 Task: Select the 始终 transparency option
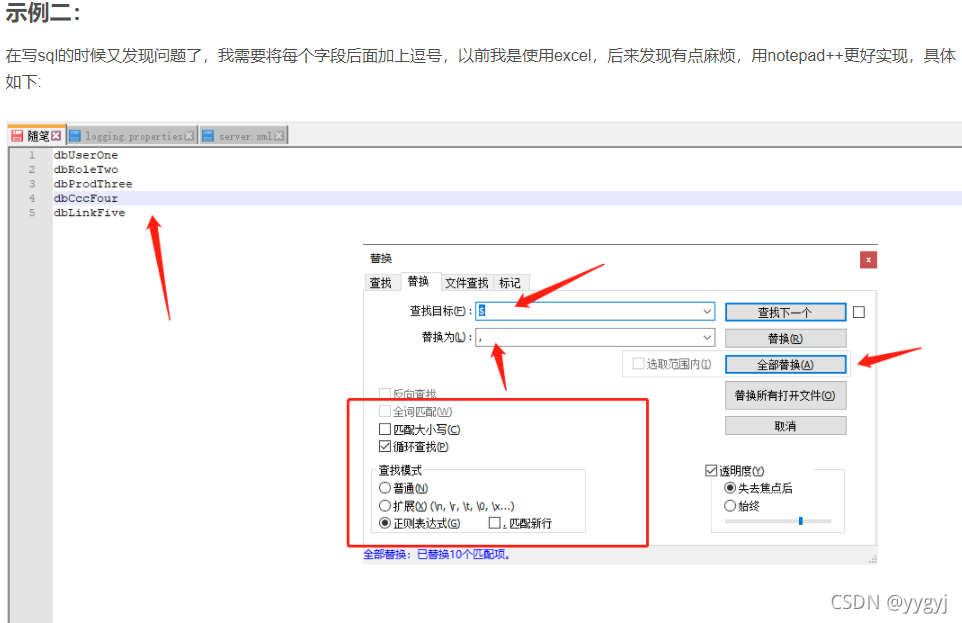point(730,506)
